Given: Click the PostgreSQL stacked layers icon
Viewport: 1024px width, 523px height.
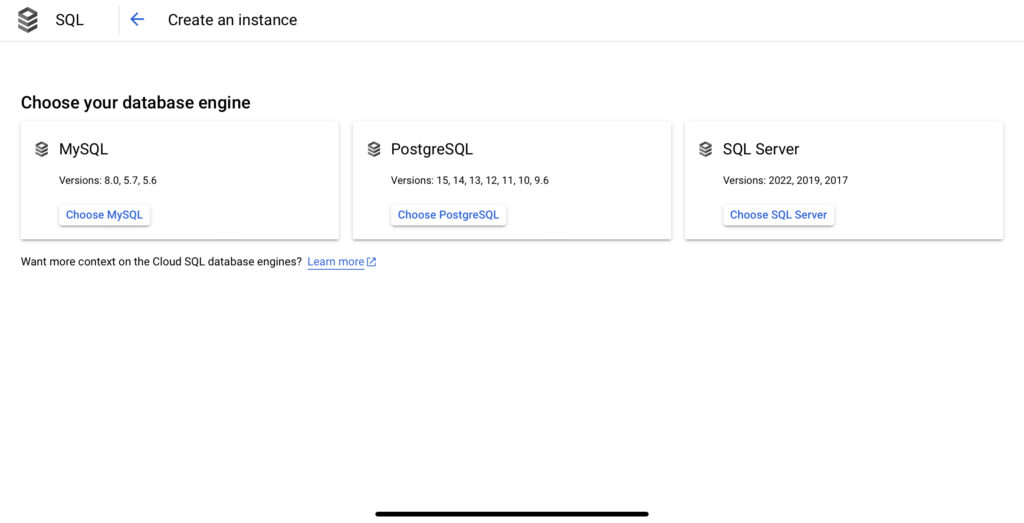Looking at the screenshot, I should (374, 149).
